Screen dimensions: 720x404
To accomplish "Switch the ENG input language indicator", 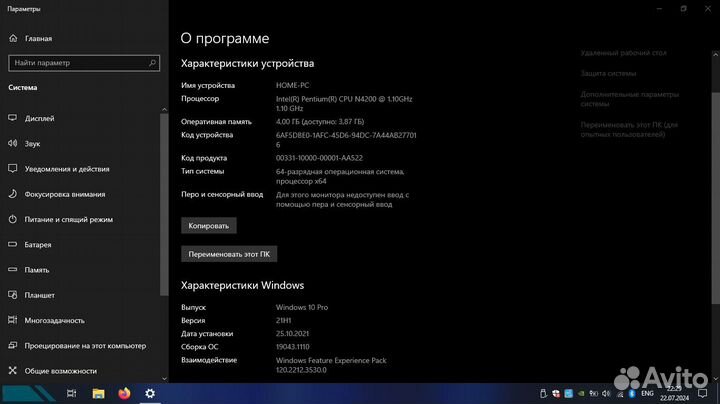I will [x=647, y=393].
